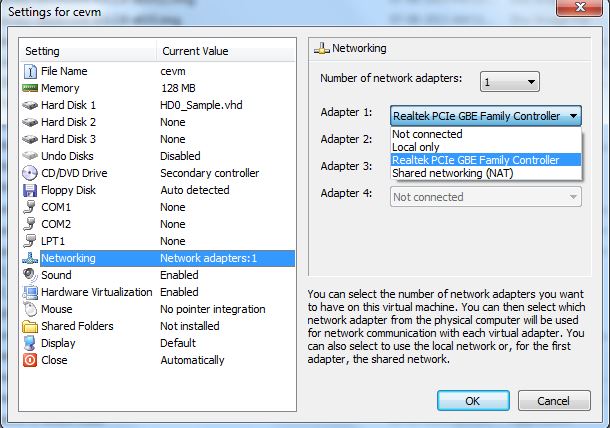Image resolution: width=610 pixels, height=428 pixels.
Task: Pick Realtek PCIe GBE Family Controller list option
Action: [x=486, y=160]
